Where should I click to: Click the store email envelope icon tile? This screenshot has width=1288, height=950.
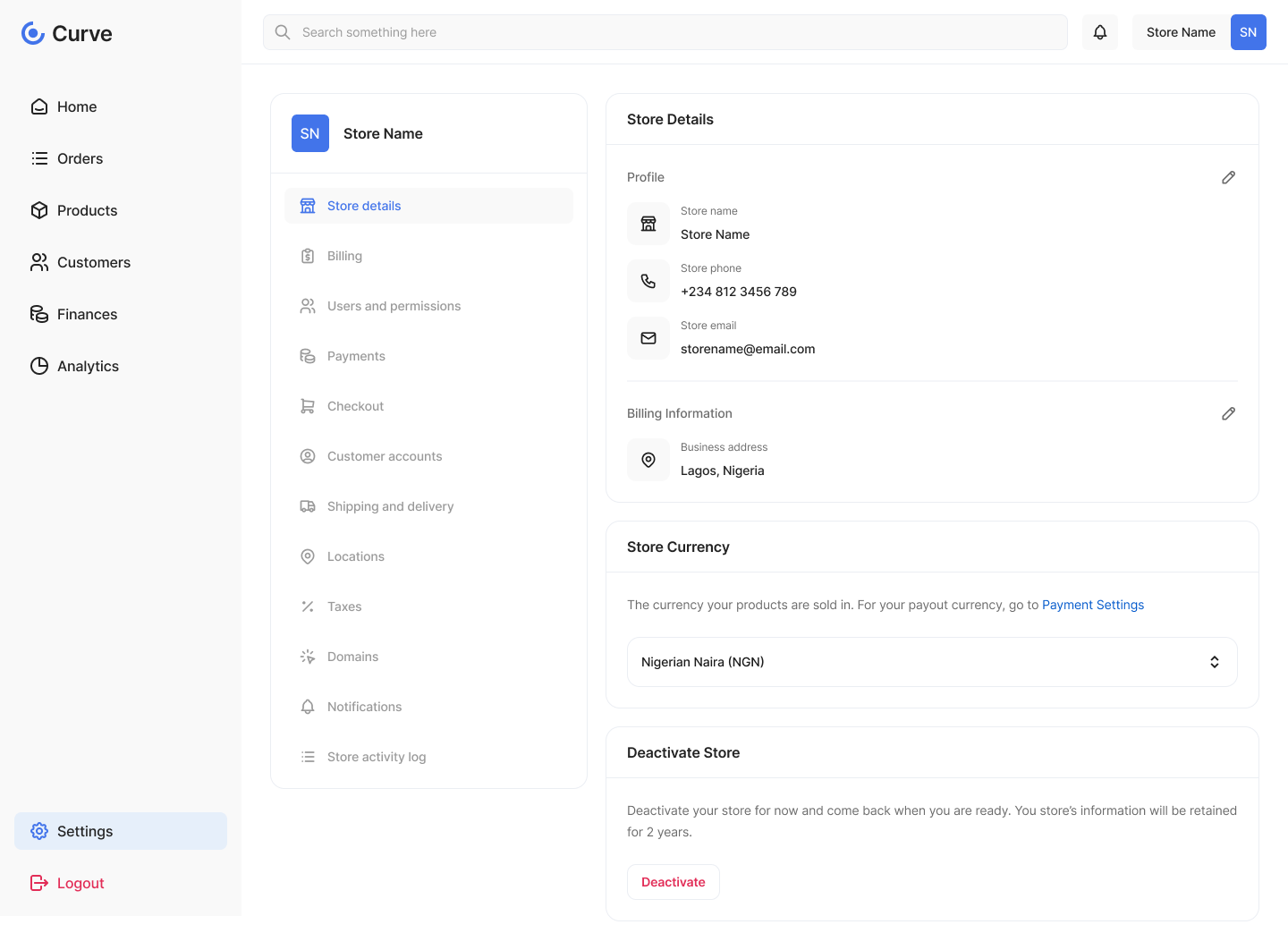[648, 338]
